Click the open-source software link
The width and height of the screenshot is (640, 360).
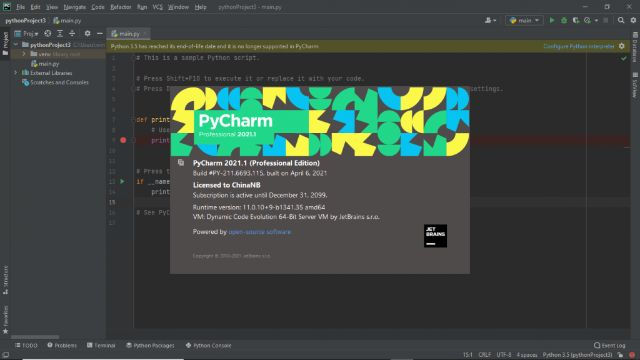click(260, 232)
